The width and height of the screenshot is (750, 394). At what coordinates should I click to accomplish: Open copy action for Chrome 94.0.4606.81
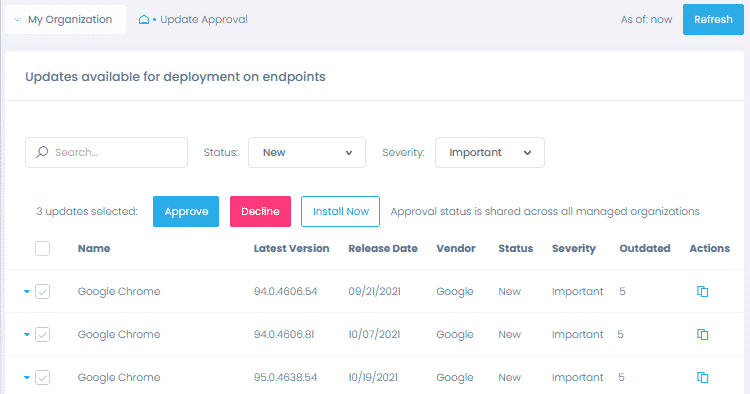pos(702,334)
